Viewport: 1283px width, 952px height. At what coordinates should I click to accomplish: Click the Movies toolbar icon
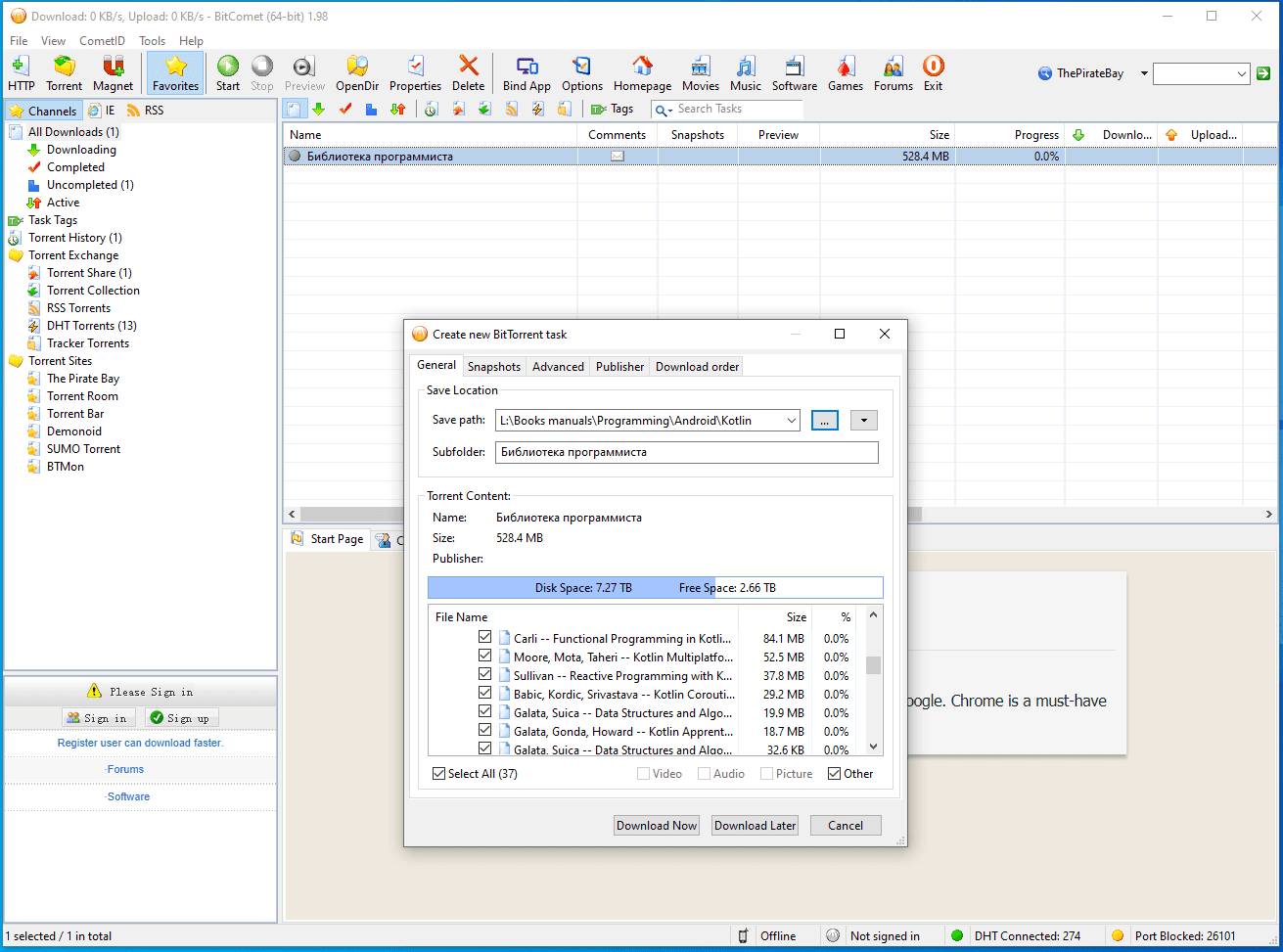(x=701, y=73)
